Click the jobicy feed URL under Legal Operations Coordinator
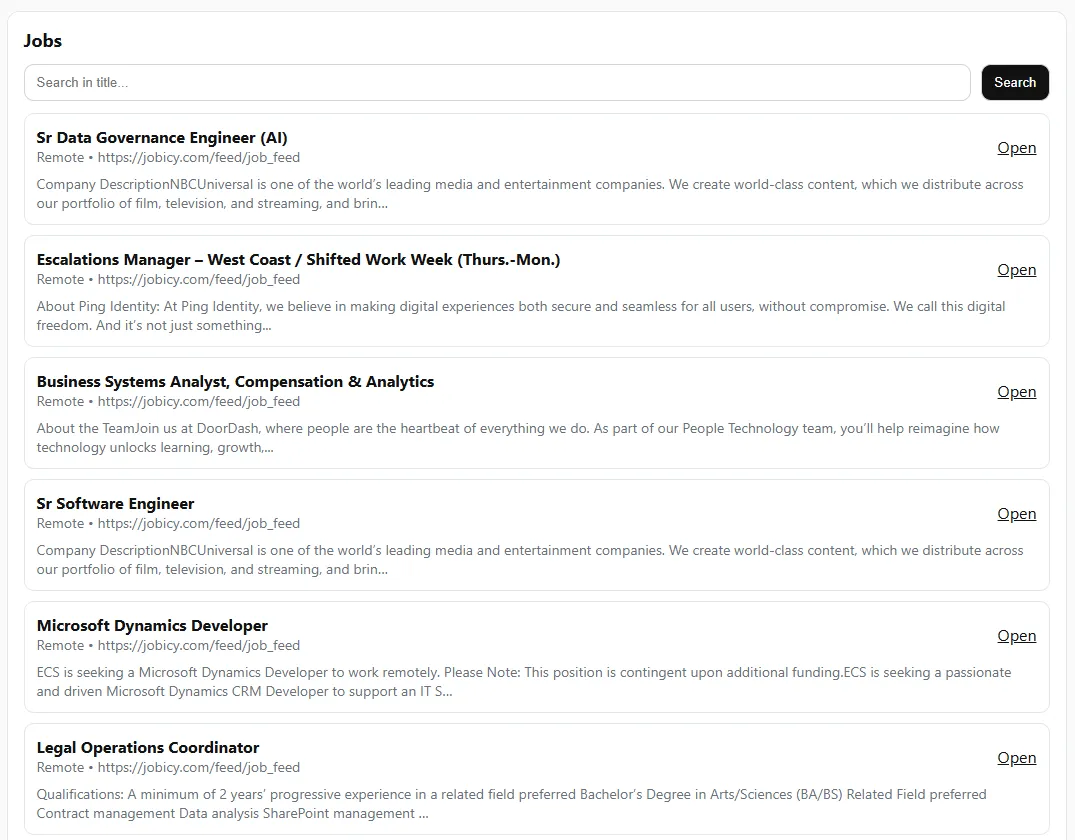Image resolution: width=1075 pixels, height=840 pixels. [198, 767]
